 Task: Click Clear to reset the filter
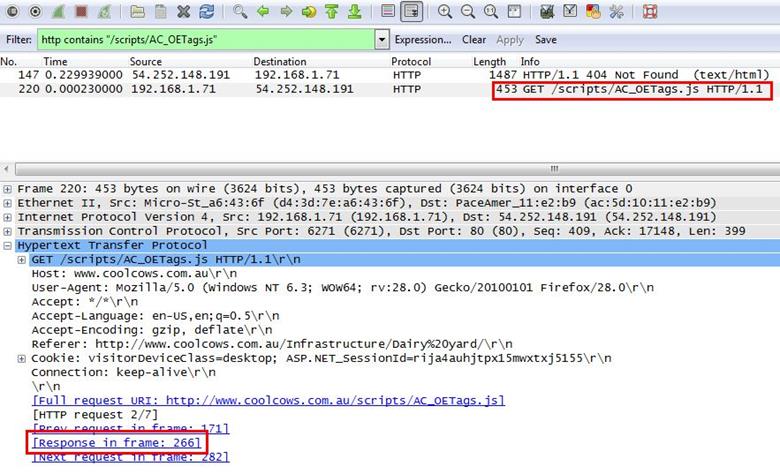[474, 40]
